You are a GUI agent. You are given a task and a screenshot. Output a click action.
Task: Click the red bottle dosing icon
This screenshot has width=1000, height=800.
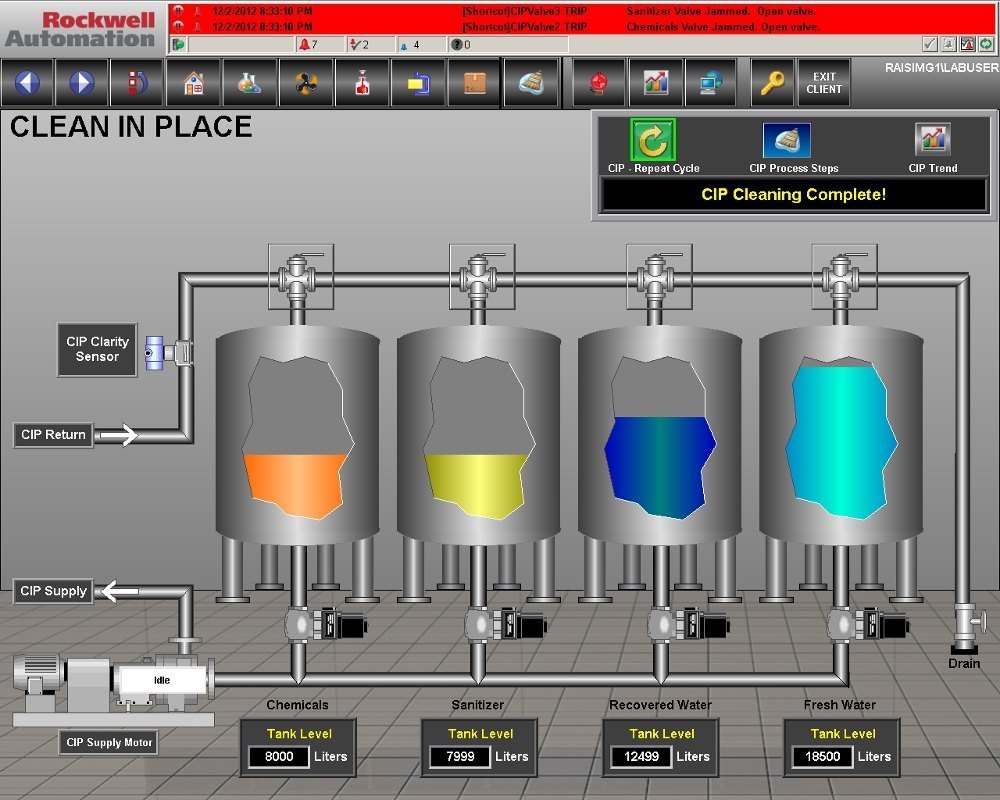362,82
